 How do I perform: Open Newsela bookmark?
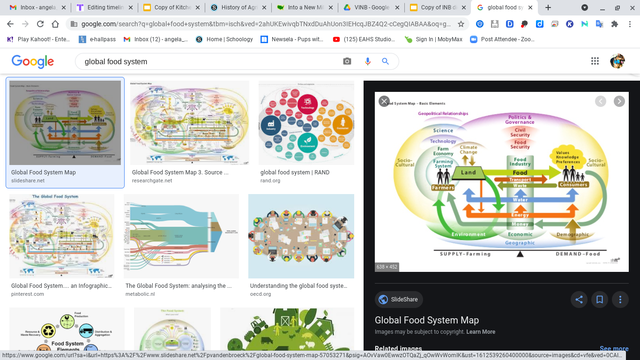pos(292,39)
